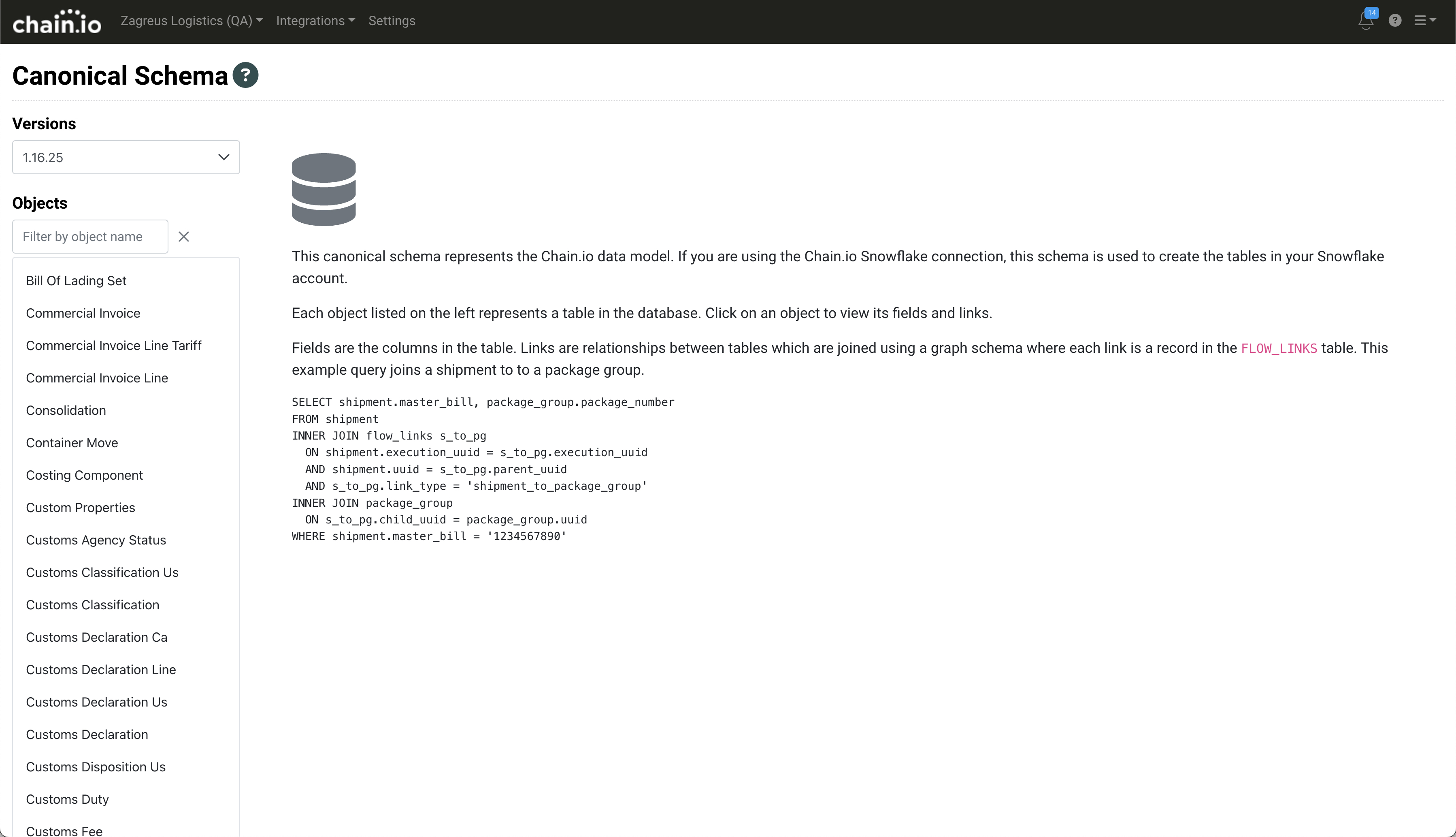Open Container Move object
The width and height of the screenshot is (1456, 837).
(x=72, y=443)
